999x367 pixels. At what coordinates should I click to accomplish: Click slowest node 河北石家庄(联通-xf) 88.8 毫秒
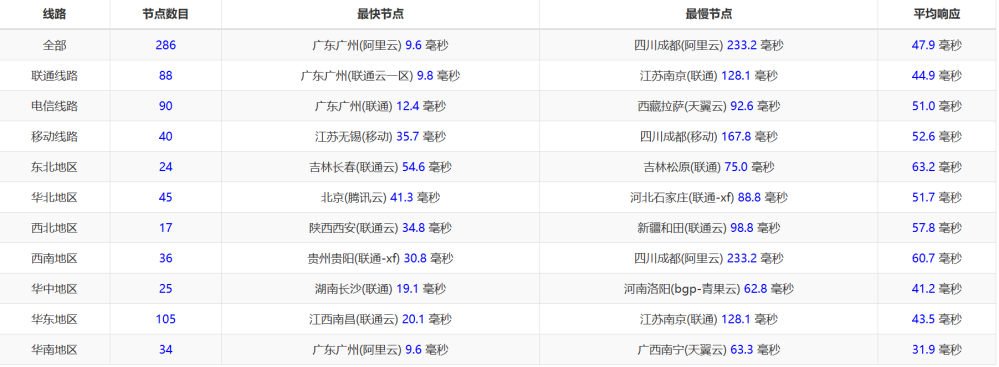point(708,198)
